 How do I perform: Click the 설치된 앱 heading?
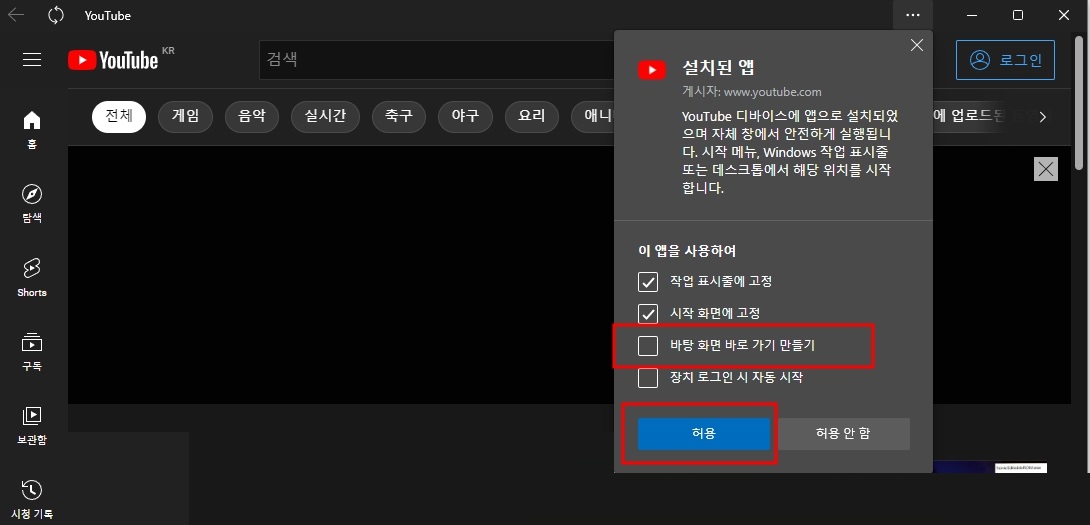point(719,68)
